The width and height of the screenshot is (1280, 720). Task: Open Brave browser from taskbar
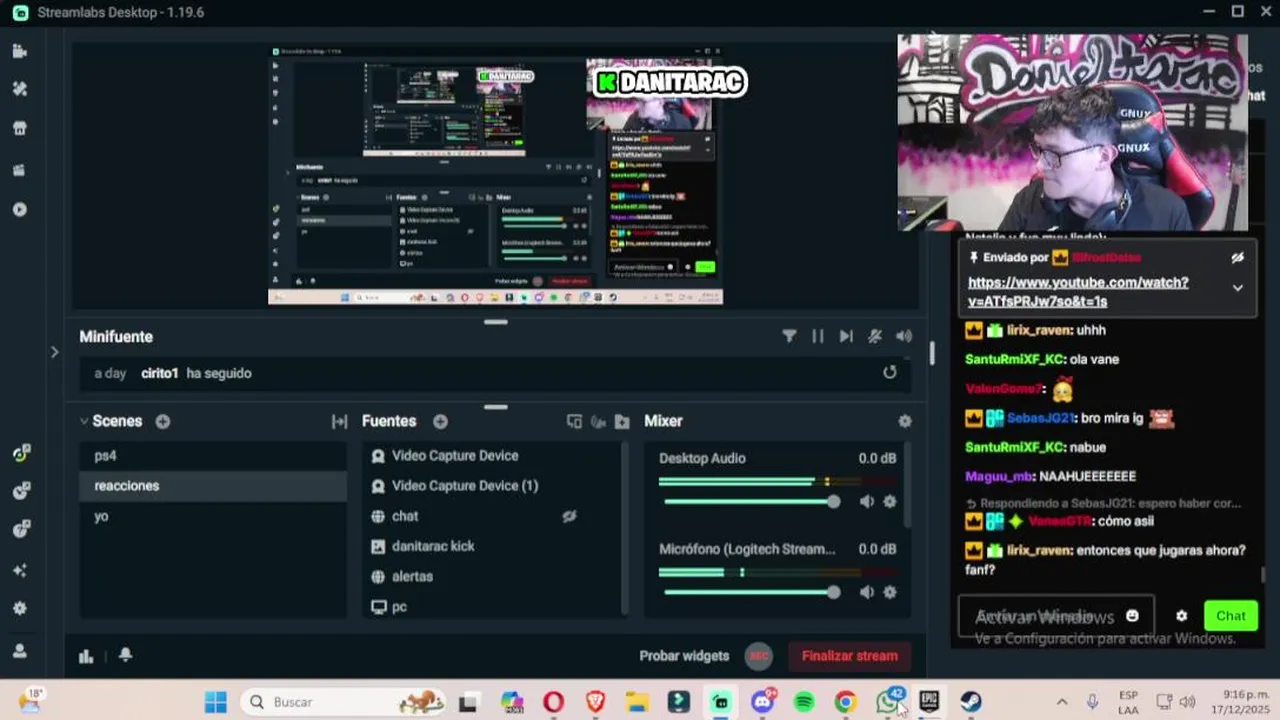coord(595,702)
